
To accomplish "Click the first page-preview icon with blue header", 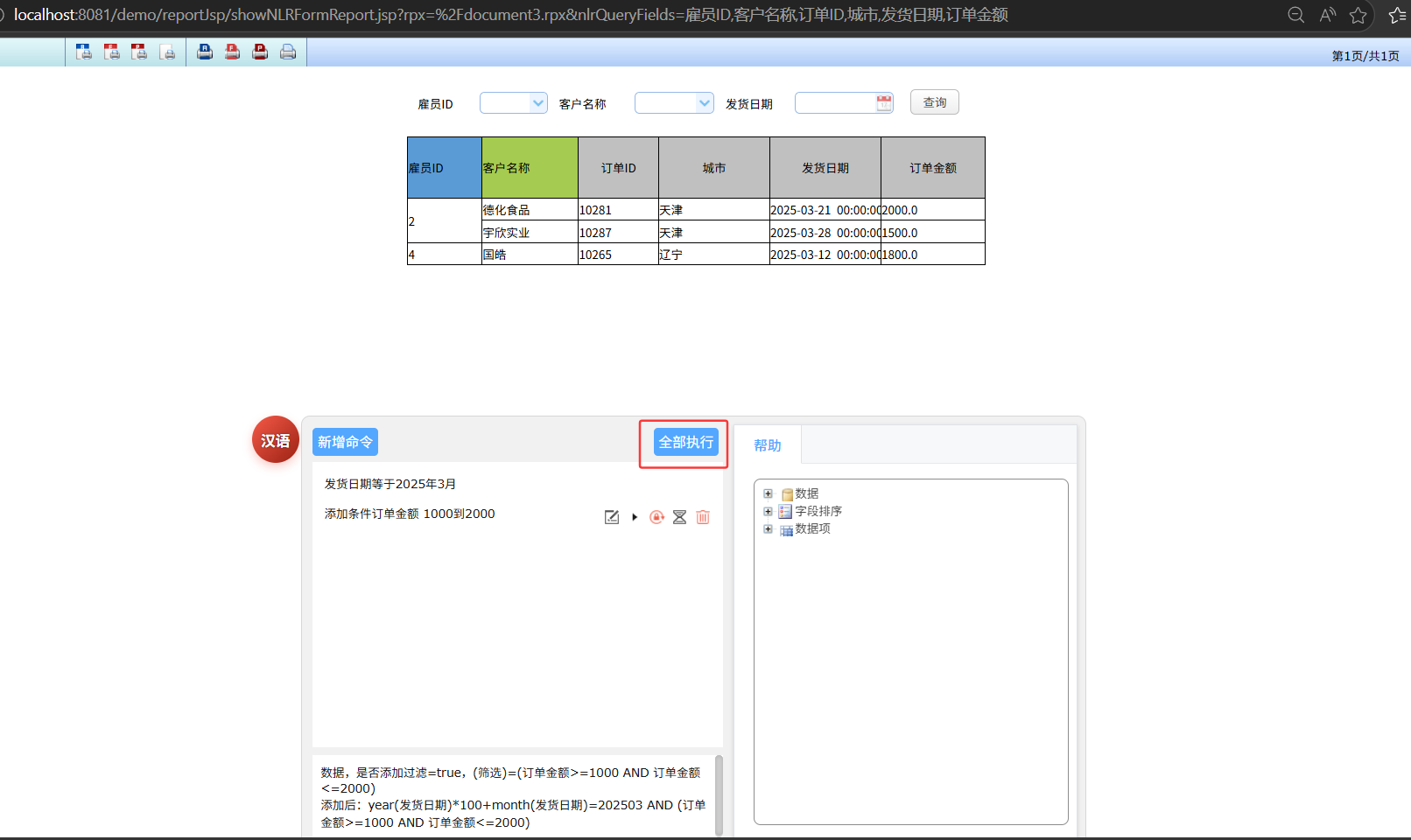I will pyautogui.click(x=84, y=52).
